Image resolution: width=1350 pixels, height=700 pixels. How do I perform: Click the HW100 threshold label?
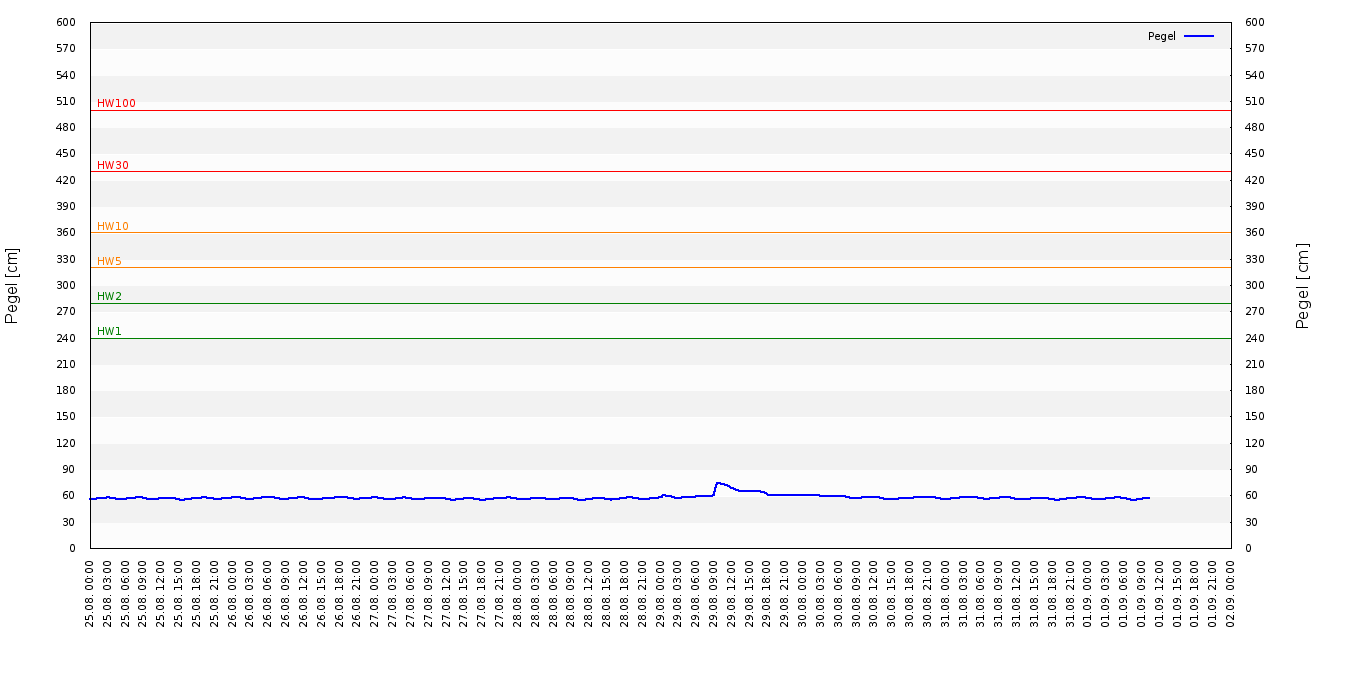coord(116,104)
